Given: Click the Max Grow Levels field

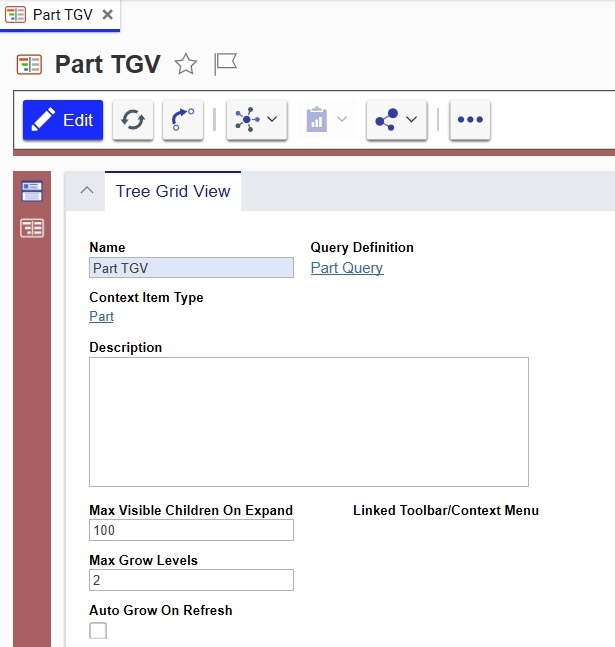Looking at the screenshot, I should [x=192, y=580].
